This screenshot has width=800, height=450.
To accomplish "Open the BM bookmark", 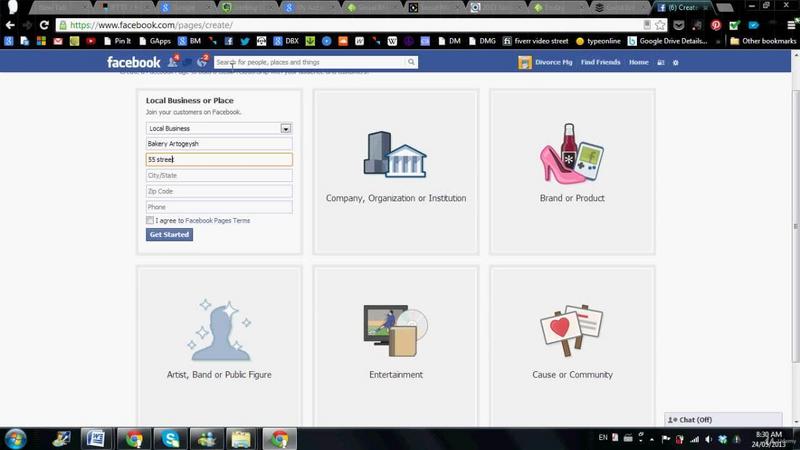I will click(x=189, y=41).
